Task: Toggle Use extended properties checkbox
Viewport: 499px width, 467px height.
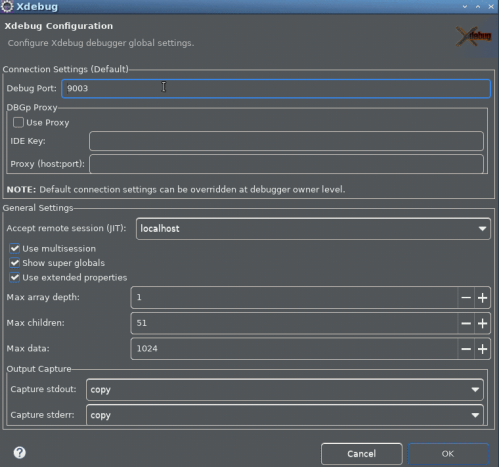Action: point(15,277)
